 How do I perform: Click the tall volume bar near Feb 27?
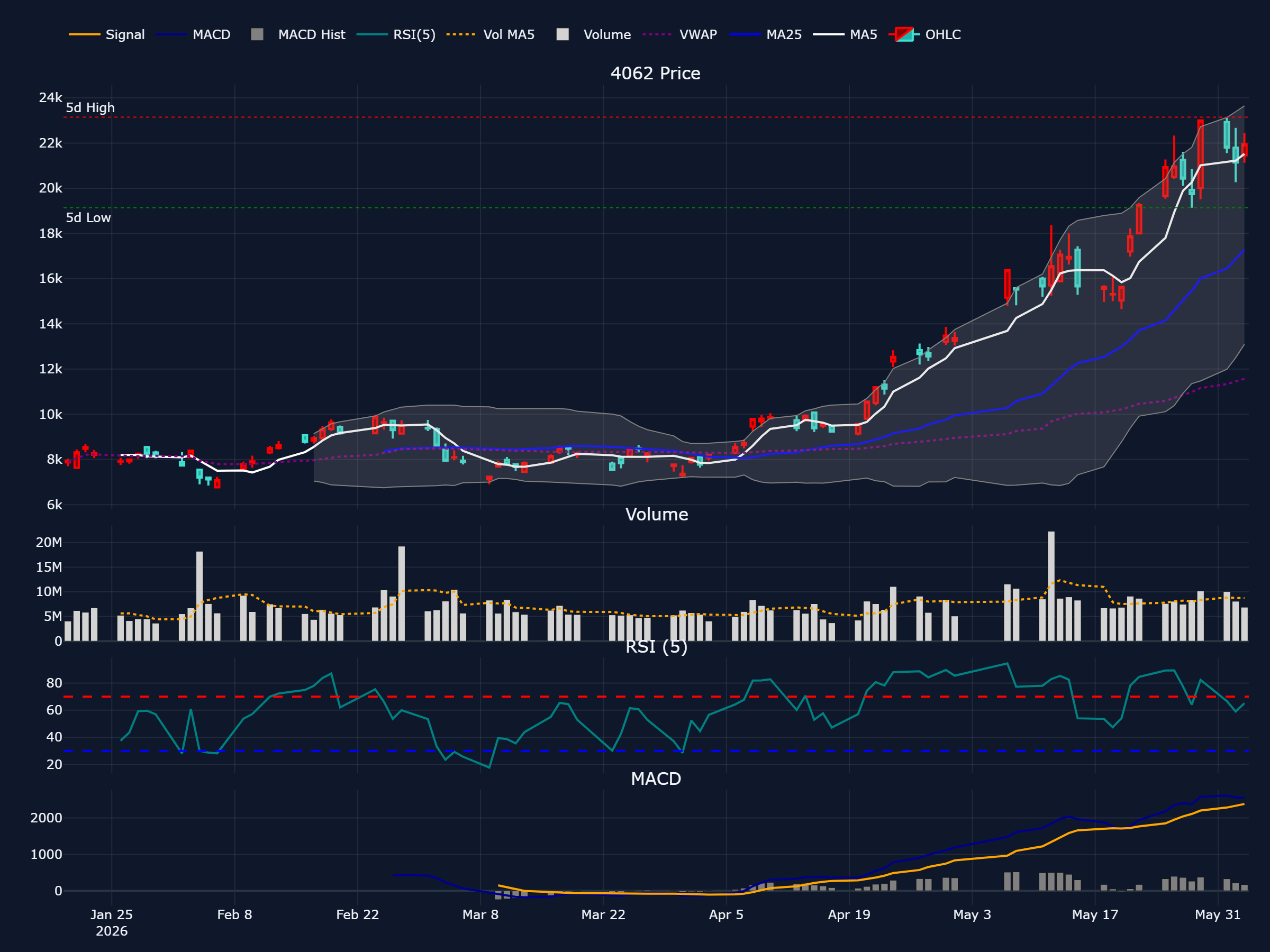(401, 593)
